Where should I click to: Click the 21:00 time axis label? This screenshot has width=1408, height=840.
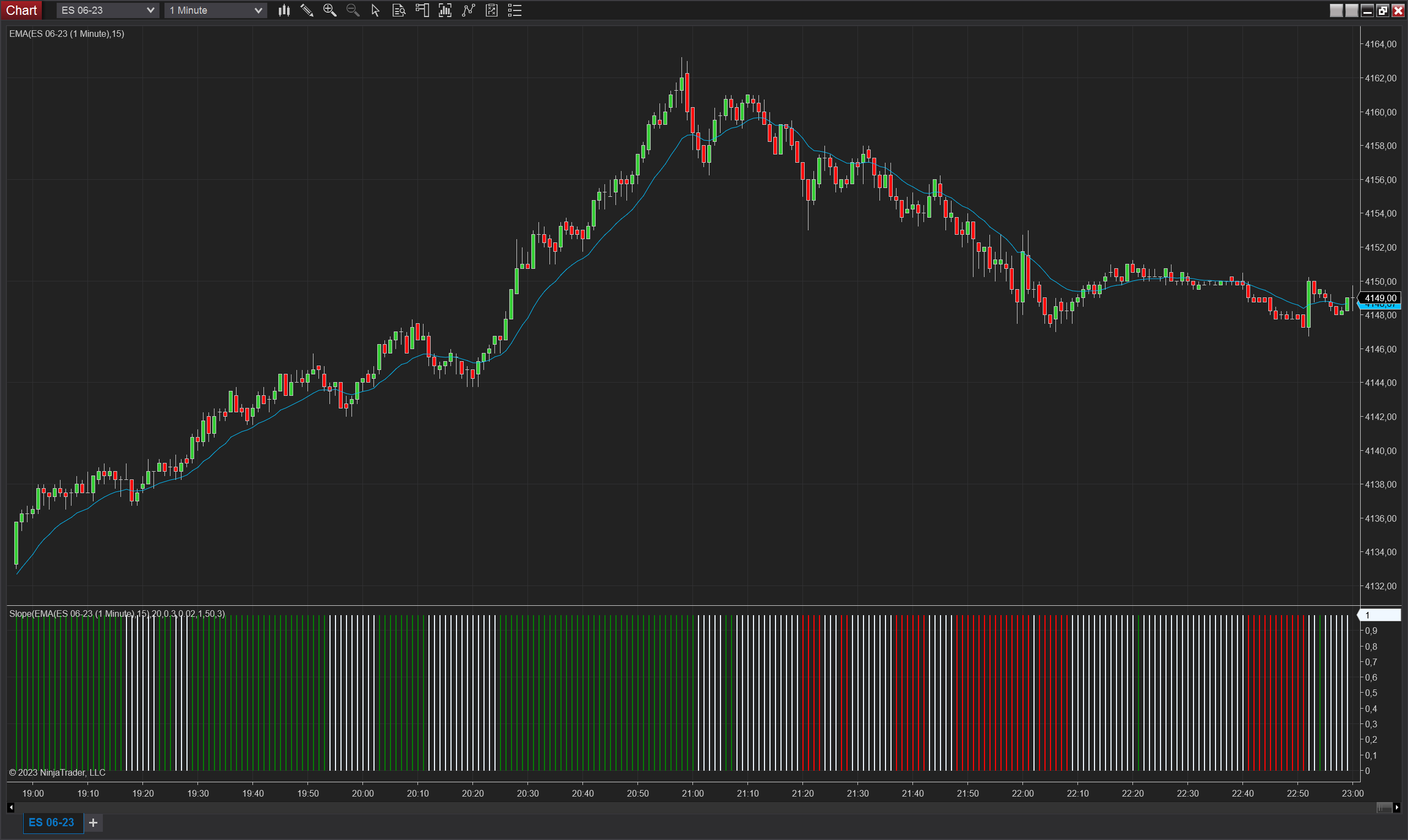(x=693, y=794)
